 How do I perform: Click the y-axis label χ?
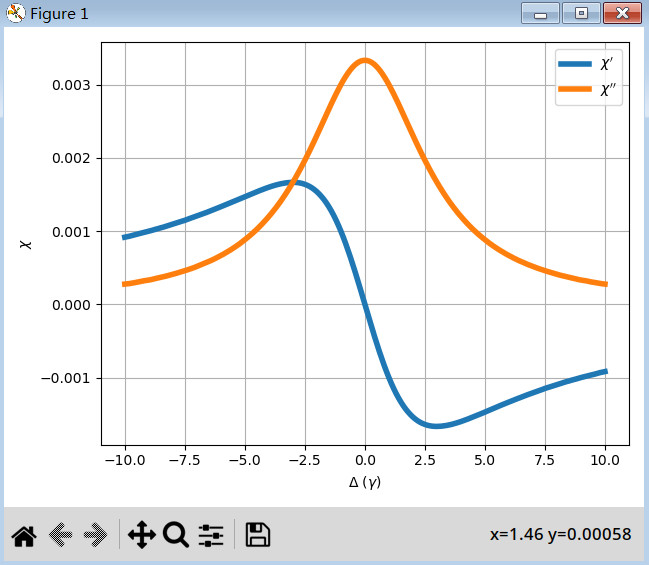click(x=29, y=243)
